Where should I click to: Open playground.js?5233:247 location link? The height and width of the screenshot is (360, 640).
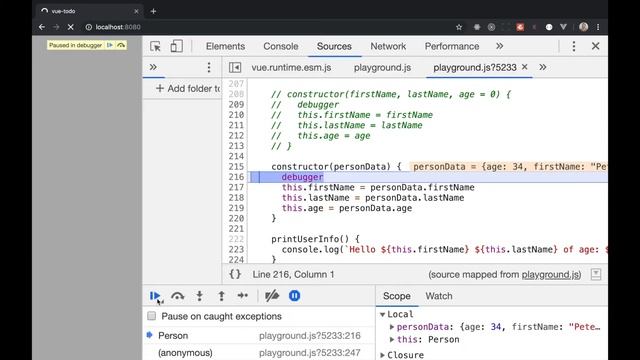(x=310, y=353)
